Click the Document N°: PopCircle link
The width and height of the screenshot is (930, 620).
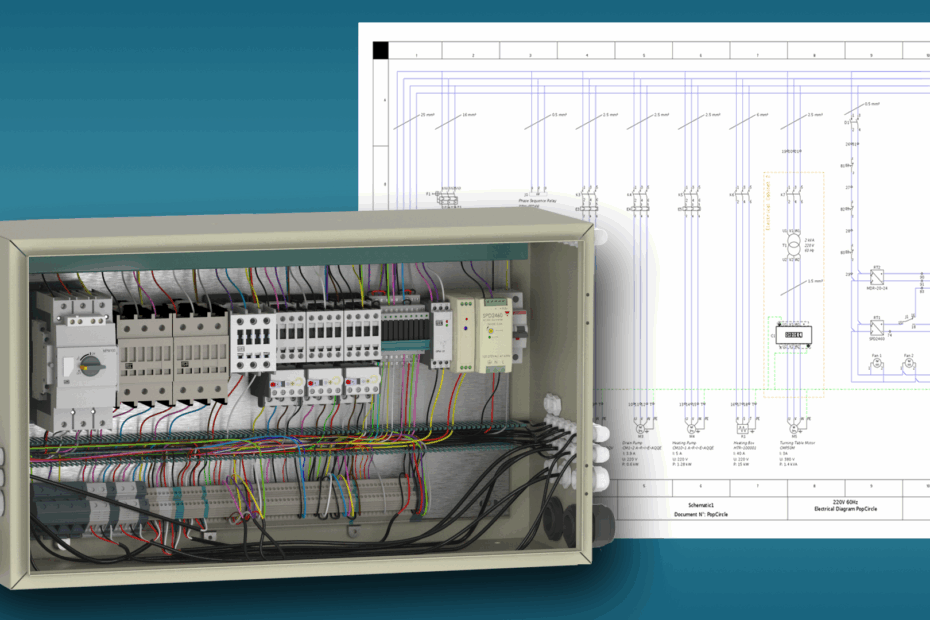click(702, 514)
